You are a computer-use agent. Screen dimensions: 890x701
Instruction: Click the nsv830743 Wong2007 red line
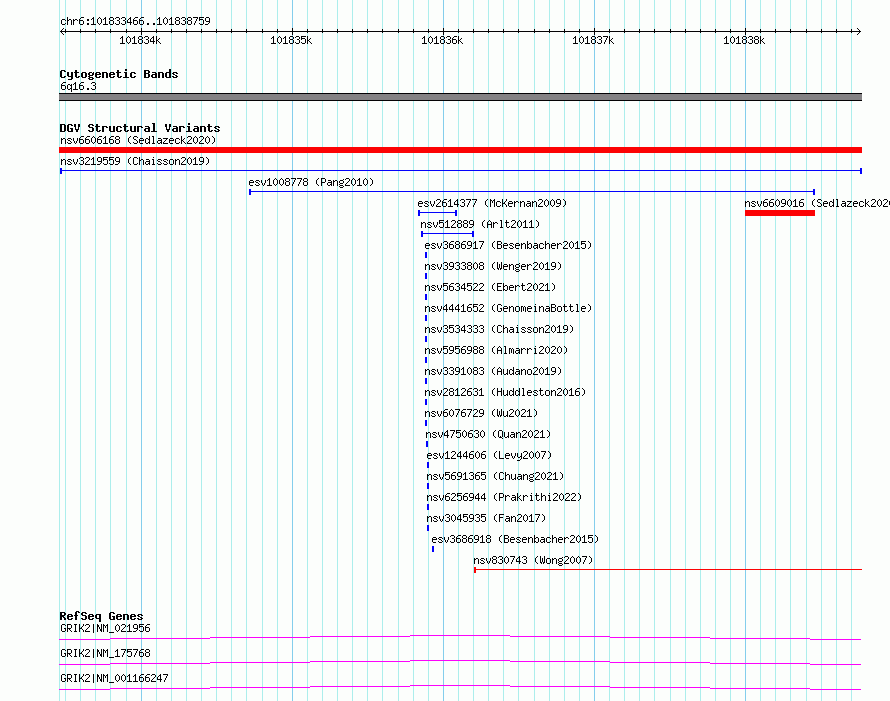(x=668, y=569)
